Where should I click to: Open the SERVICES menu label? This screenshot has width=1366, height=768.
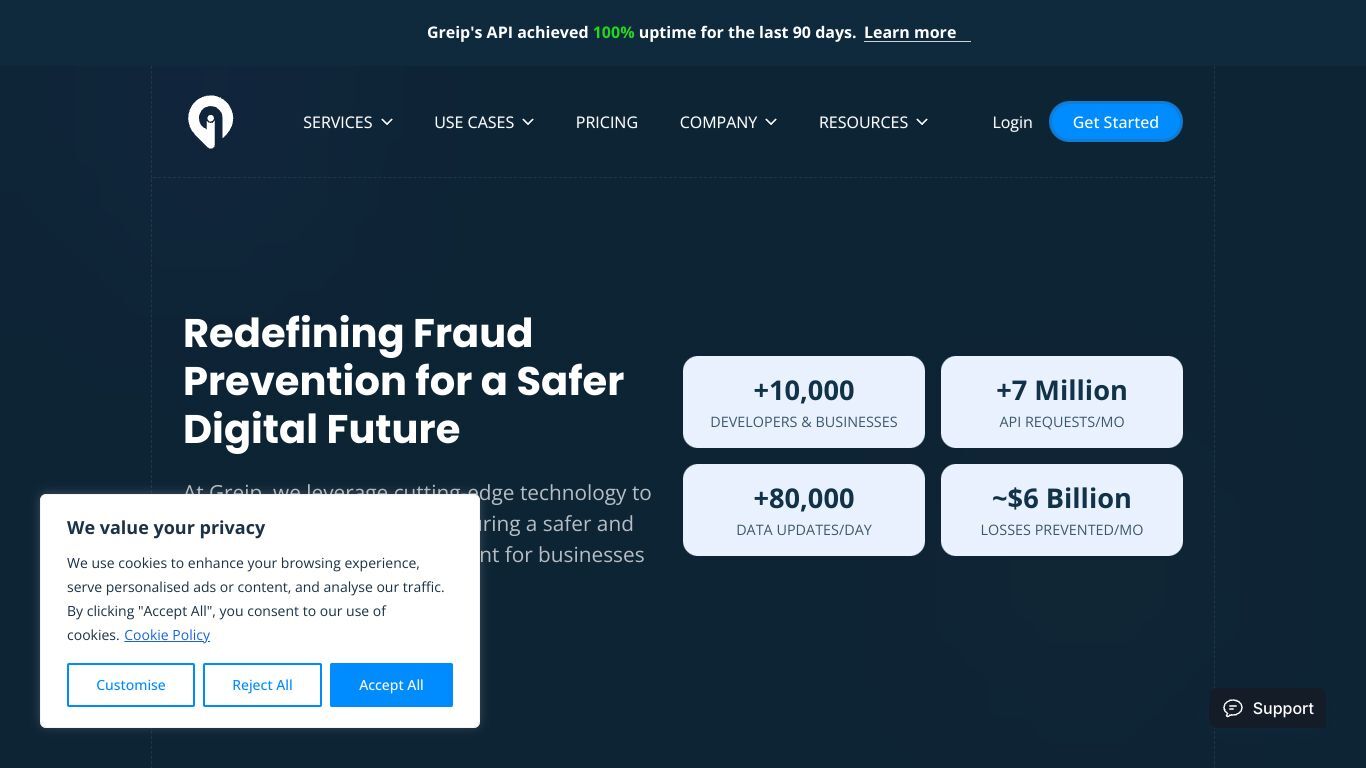tap(337, 122)
